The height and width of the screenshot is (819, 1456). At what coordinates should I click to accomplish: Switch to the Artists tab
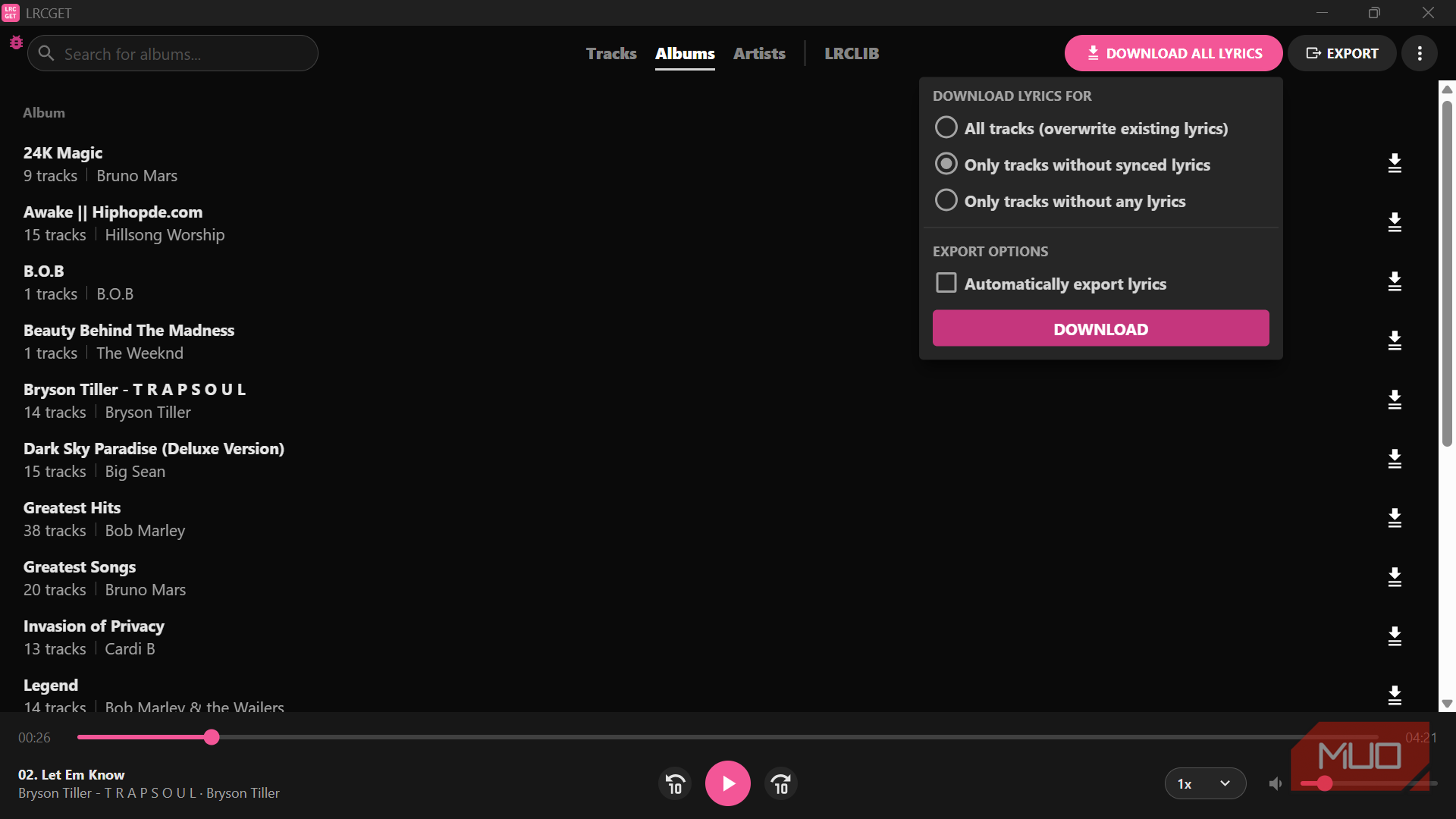coord(759,53)
